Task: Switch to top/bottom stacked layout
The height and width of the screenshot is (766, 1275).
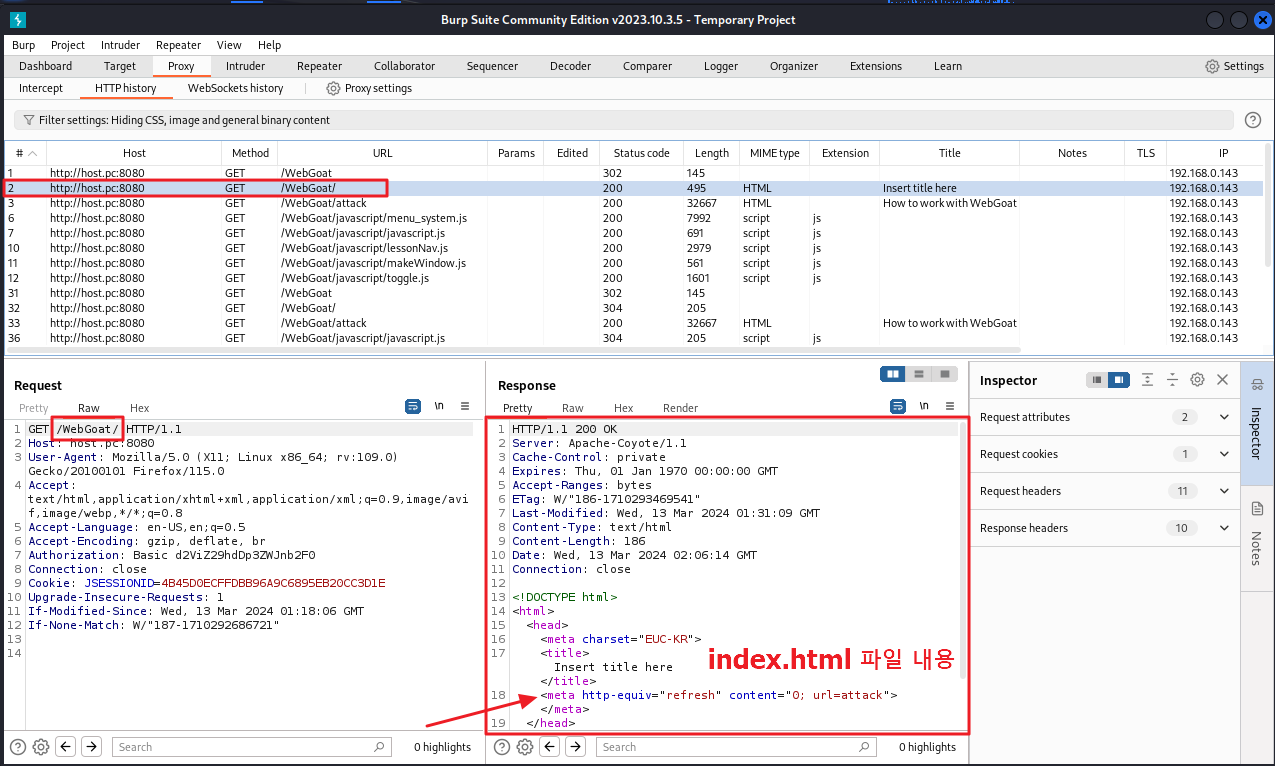Action: 919,374
